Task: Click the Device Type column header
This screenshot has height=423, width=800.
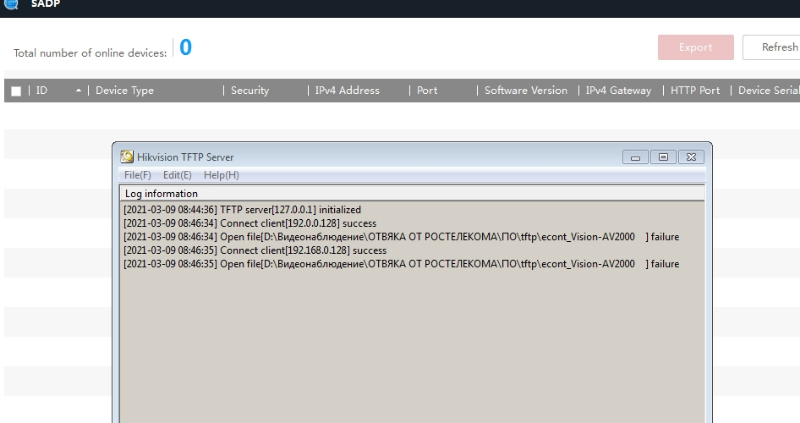Action: [124, 90]
